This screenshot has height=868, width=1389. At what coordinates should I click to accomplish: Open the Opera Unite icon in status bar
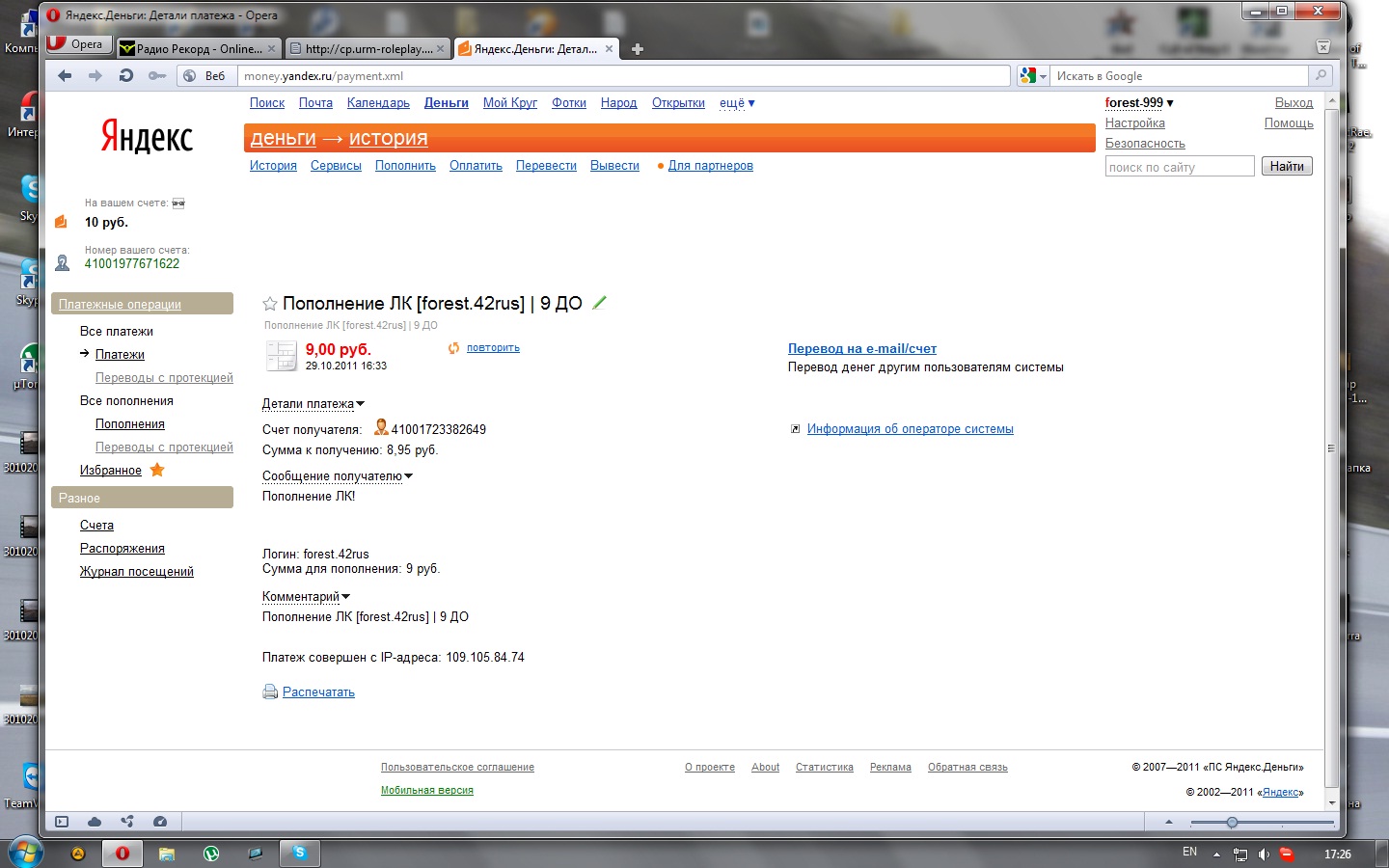(127, 822)
